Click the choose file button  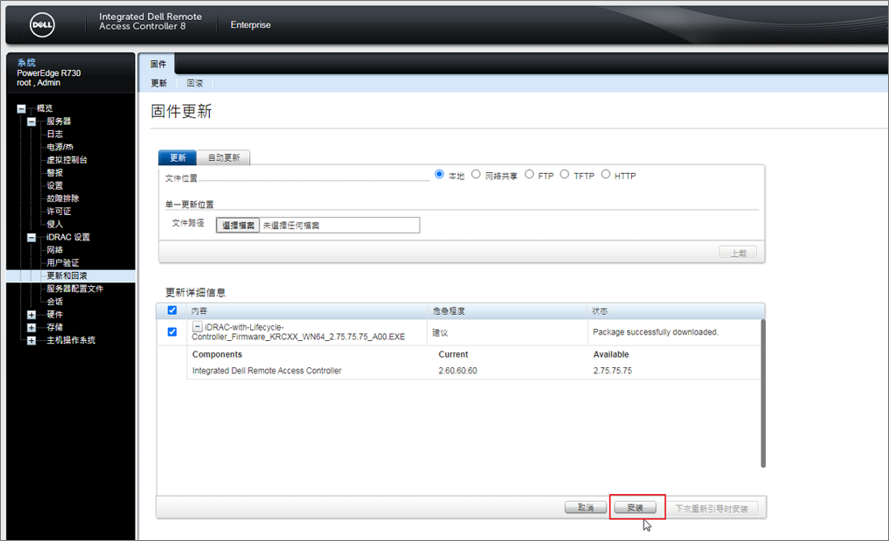238,225
